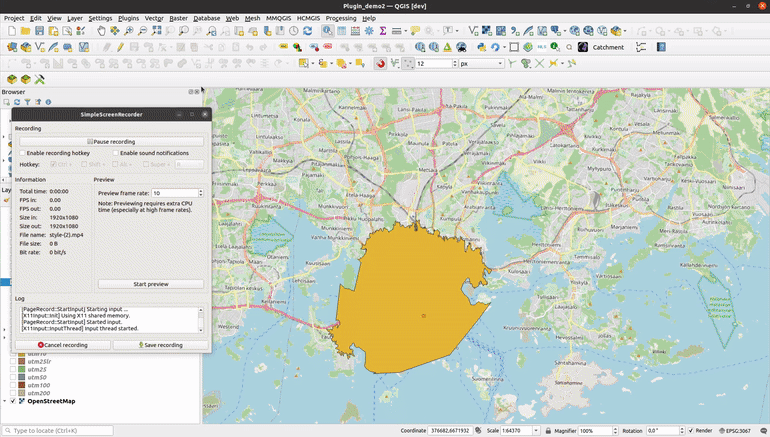Click the Coordinate field in status bar

pos(450,431)
